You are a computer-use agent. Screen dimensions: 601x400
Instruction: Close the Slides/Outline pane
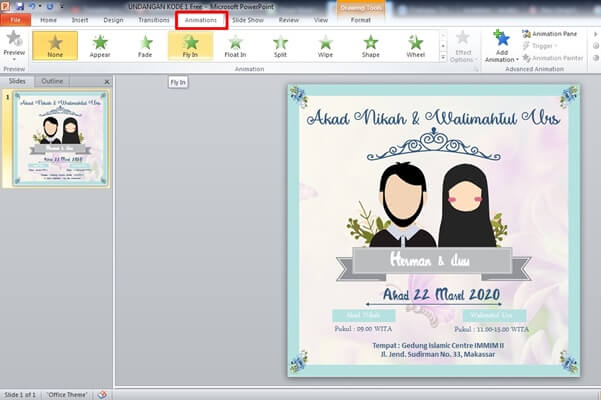[x=107, y=82]
